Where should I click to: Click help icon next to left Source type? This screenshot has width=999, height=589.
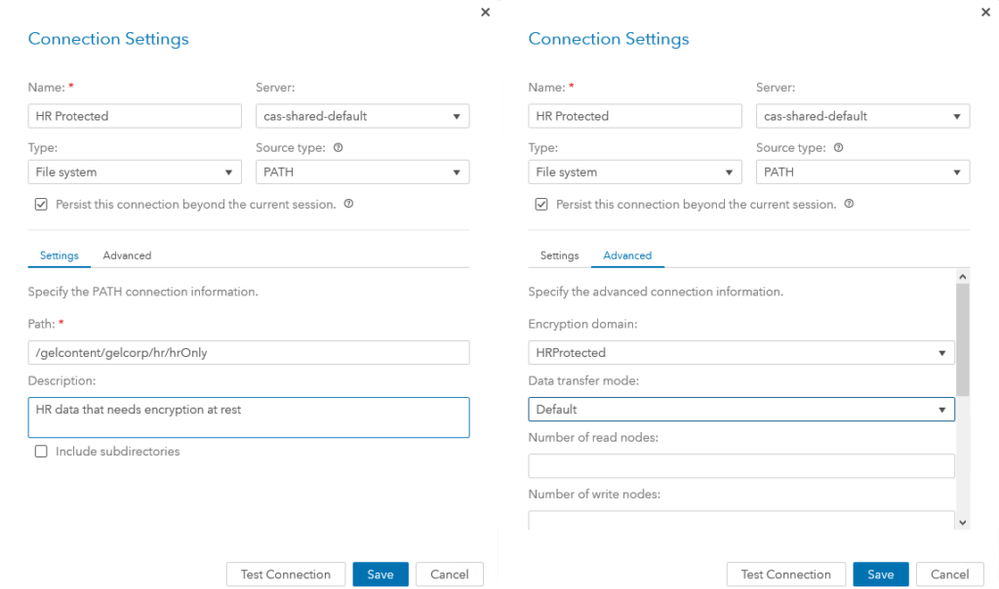click(338, 147)
